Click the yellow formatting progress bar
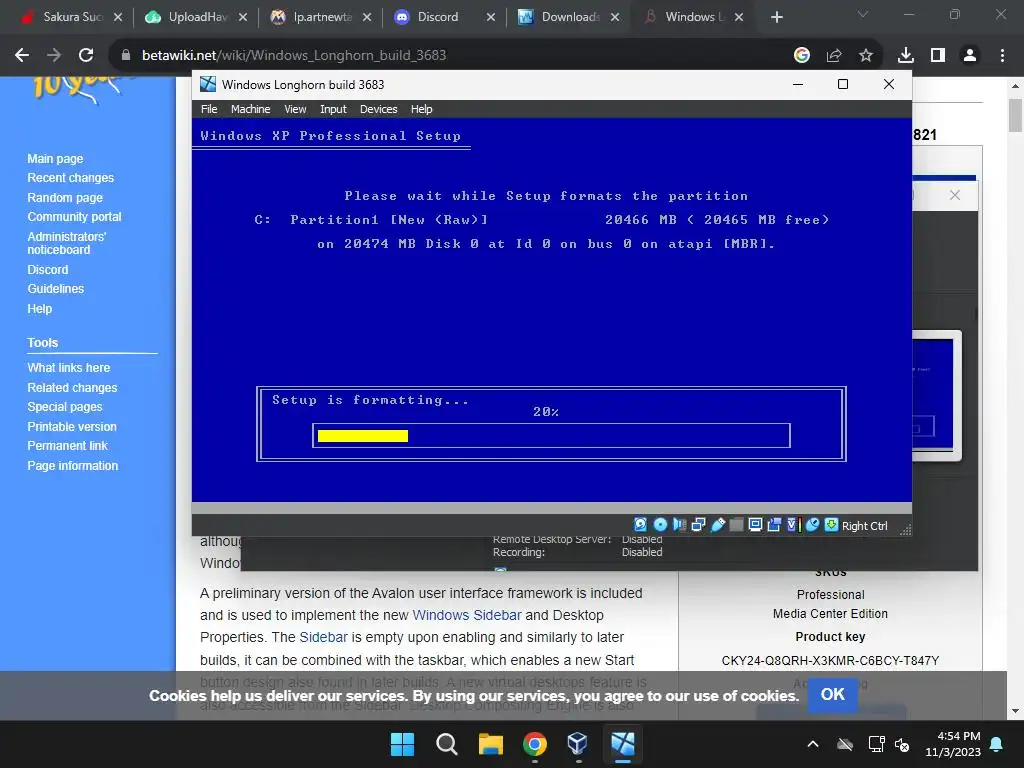 362,436
